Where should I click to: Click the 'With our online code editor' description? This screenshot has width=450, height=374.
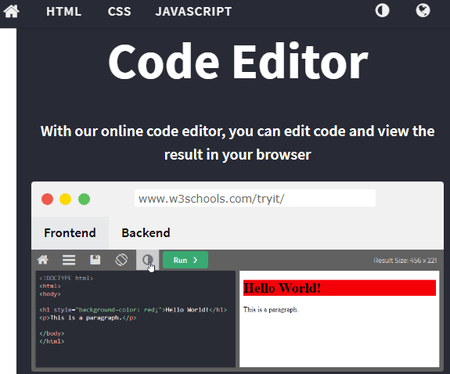click(238, 143)
